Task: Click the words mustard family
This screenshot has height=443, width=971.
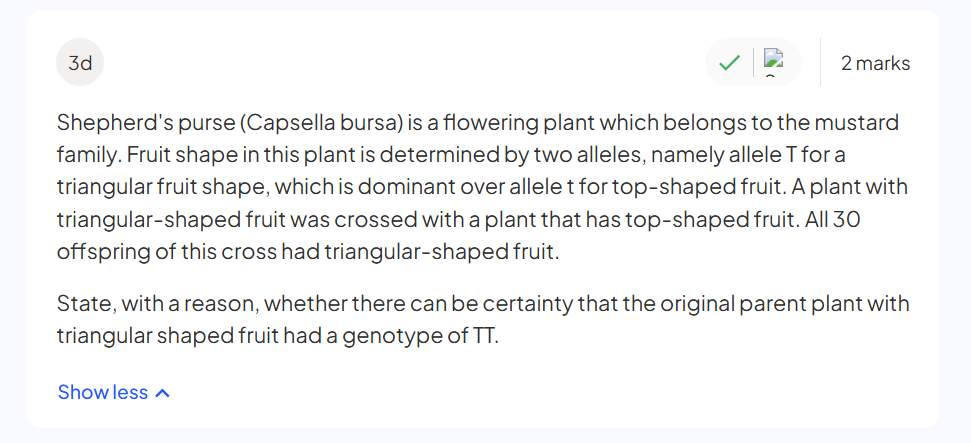Action: coord(477,139)
